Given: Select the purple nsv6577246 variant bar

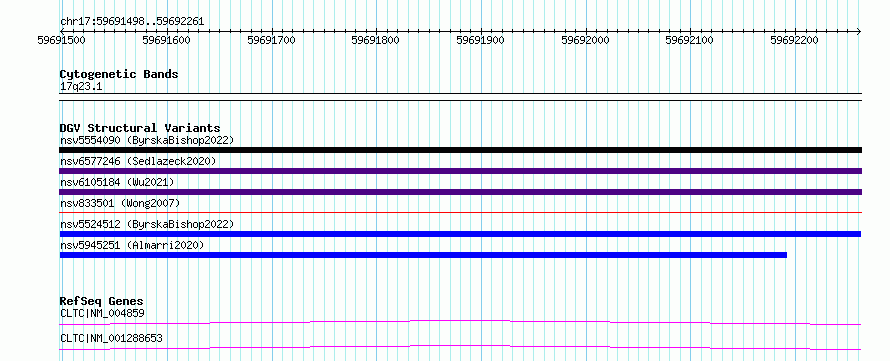Looking at the screenshot, I should [460, 171].
